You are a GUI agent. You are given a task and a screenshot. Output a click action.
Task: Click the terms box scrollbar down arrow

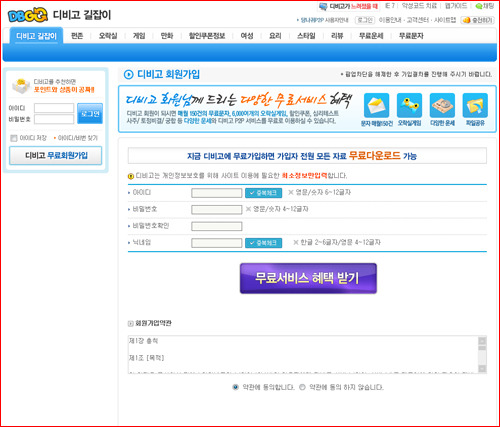click(x=482, y=368)
